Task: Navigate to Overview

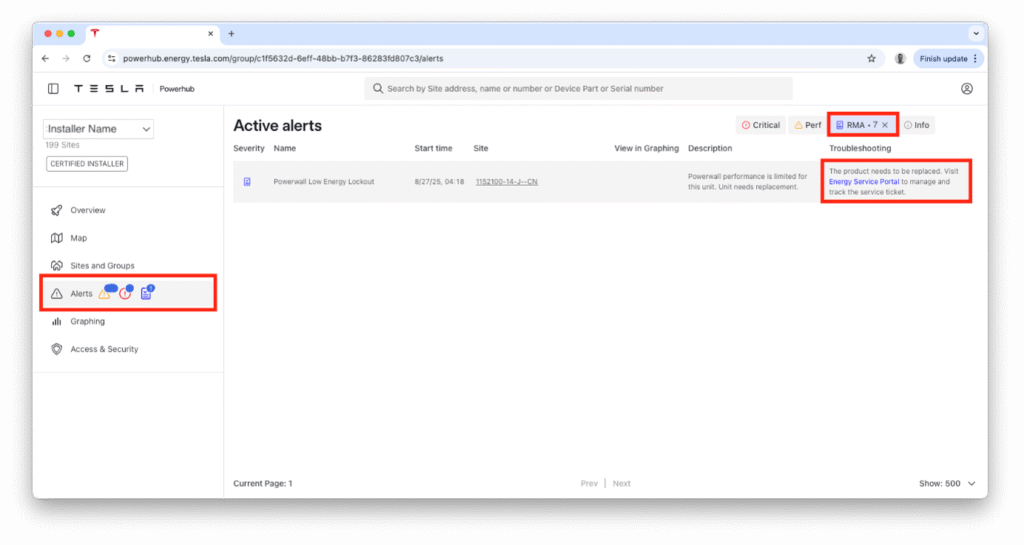Action: pyautogui.click(x=88, y=210)
